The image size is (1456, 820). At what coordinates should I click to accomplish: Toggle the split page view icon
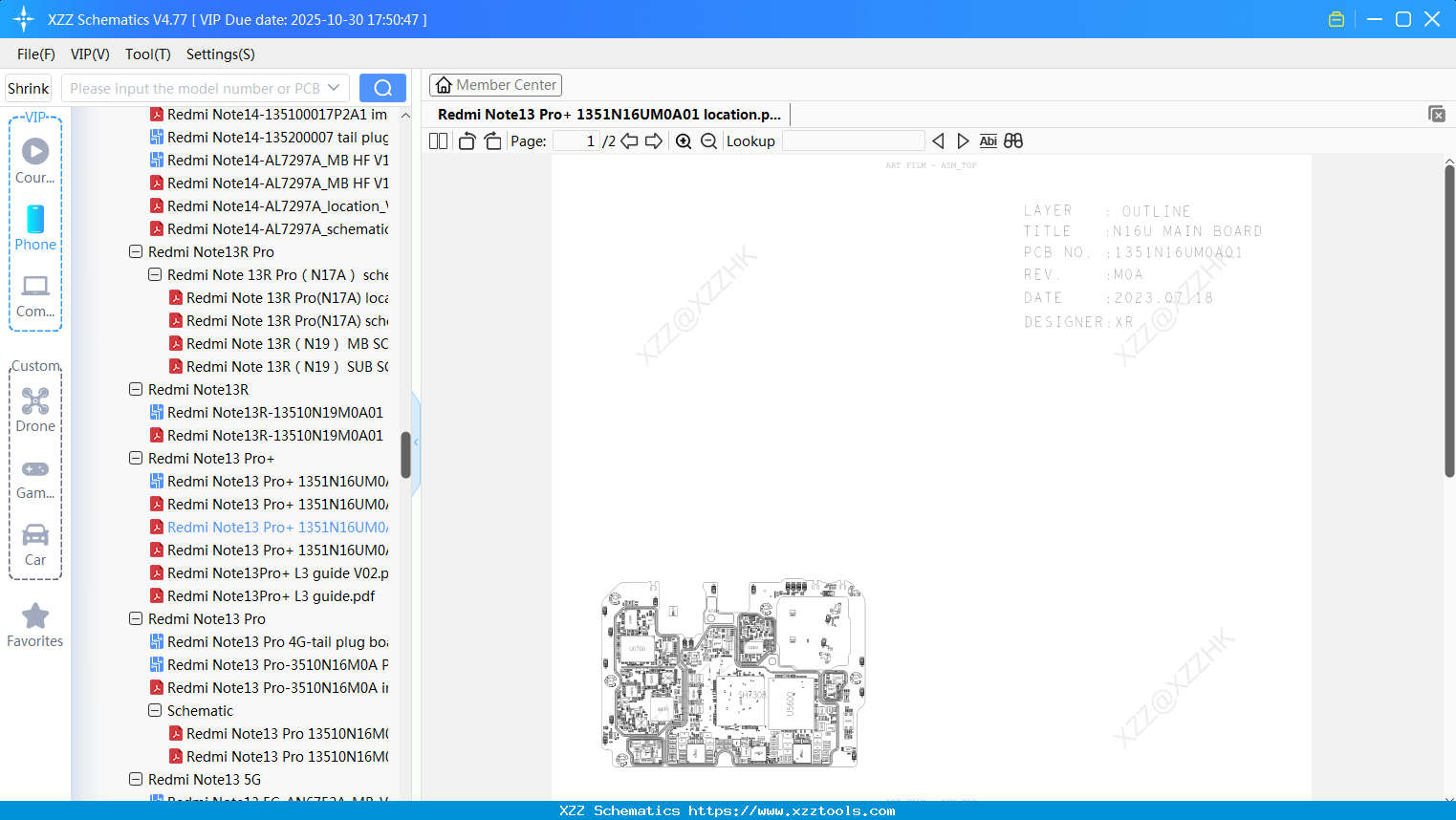coord(438,141)
